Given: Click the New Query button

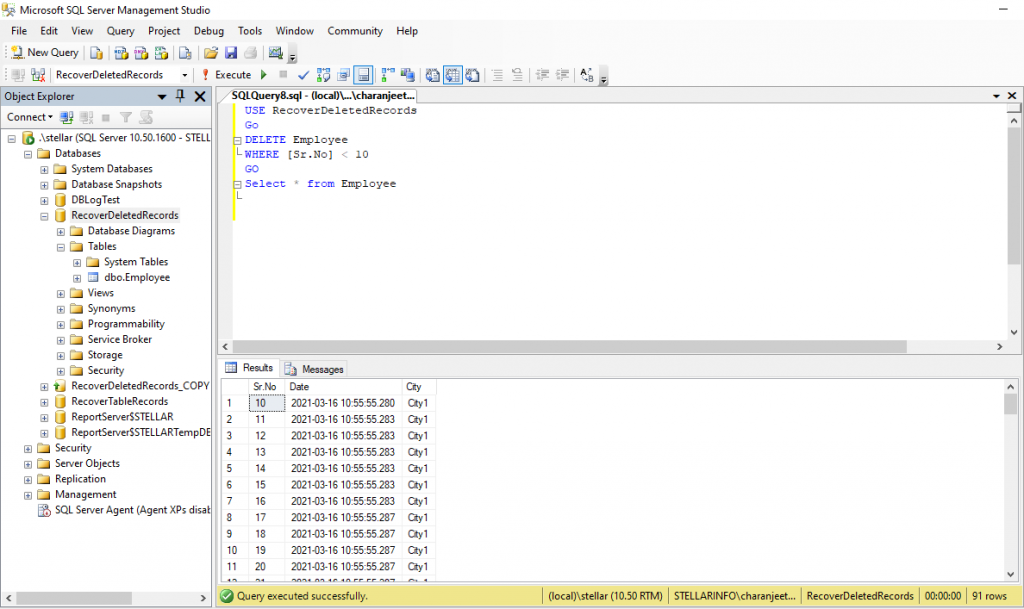Looking at the screenshot, I should [44, 52].
